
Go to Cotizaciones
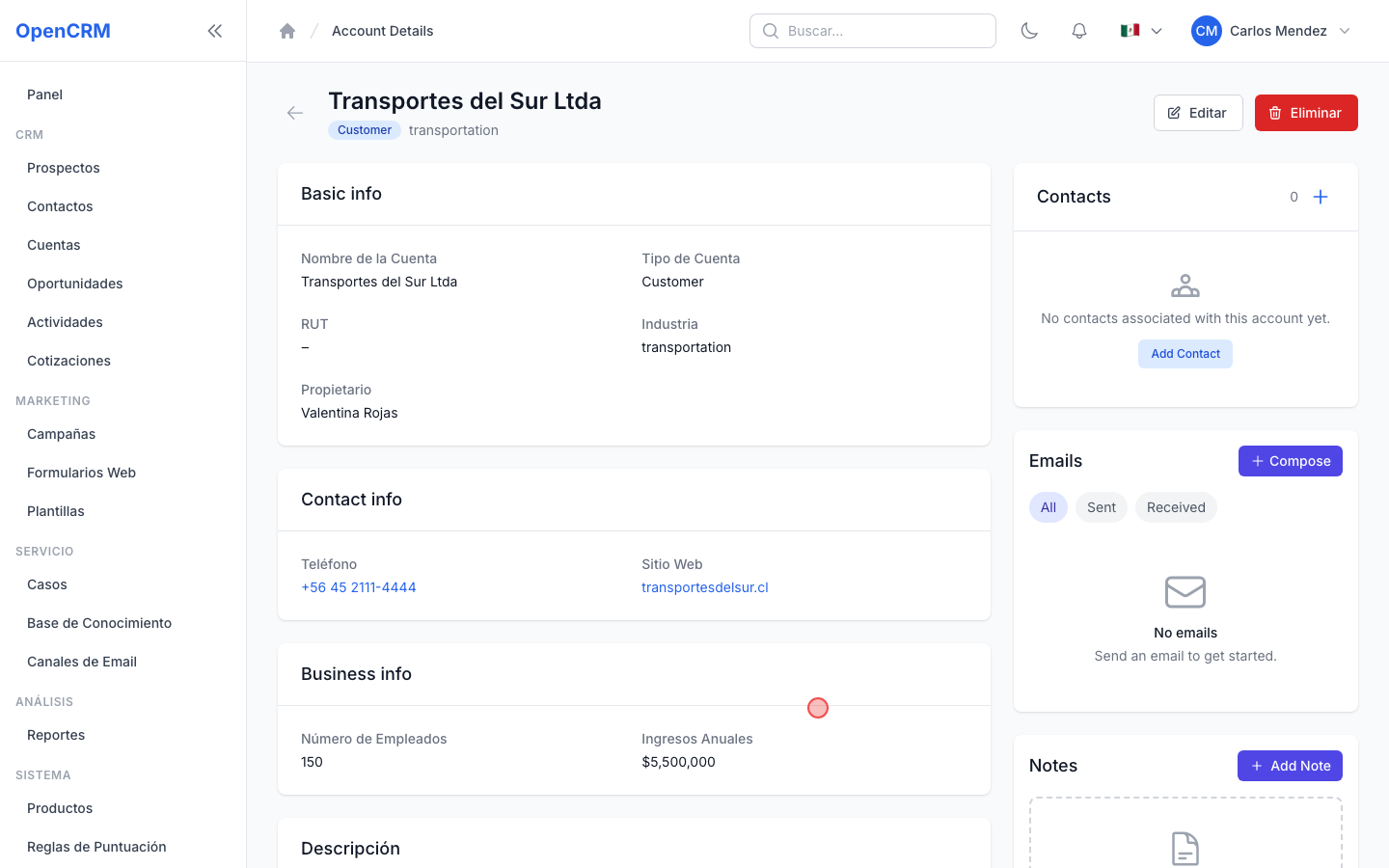123,361
